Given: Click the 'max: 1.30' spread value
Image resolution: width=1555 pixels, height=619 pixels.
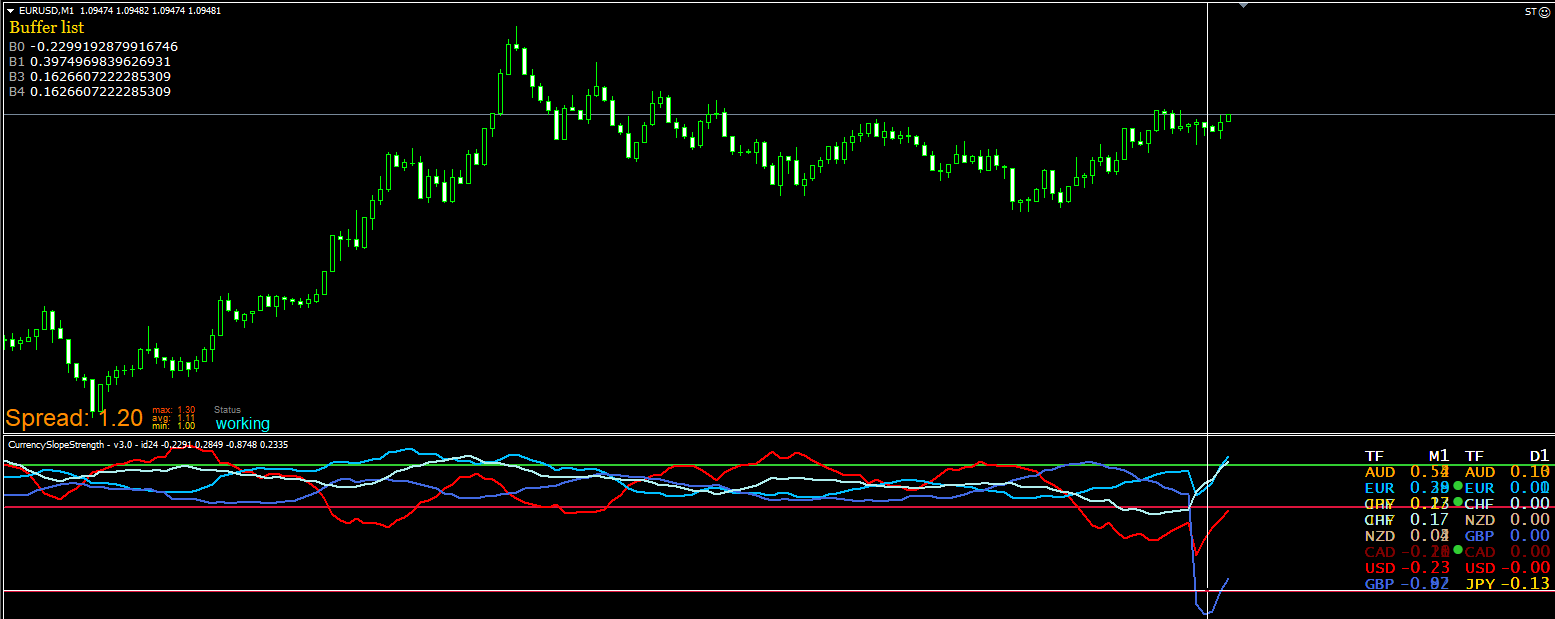Looking at the screenshot, I should pyautogui.click(x=174, y=410).
